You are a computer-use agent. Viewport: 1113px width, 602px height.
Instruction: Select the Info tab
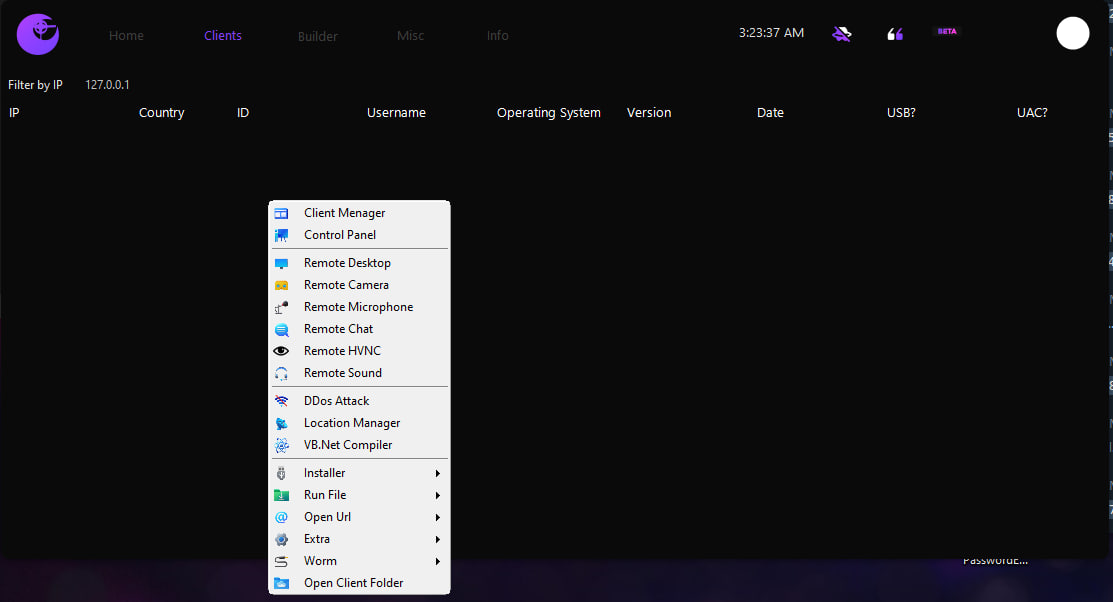tap(498, 36)
